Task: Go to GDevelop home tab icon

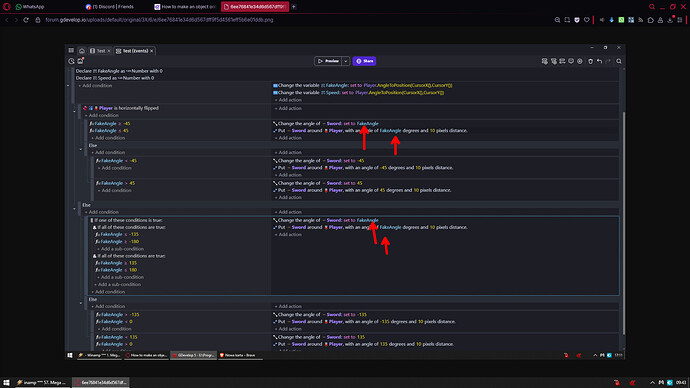Action: coord(82,51)
